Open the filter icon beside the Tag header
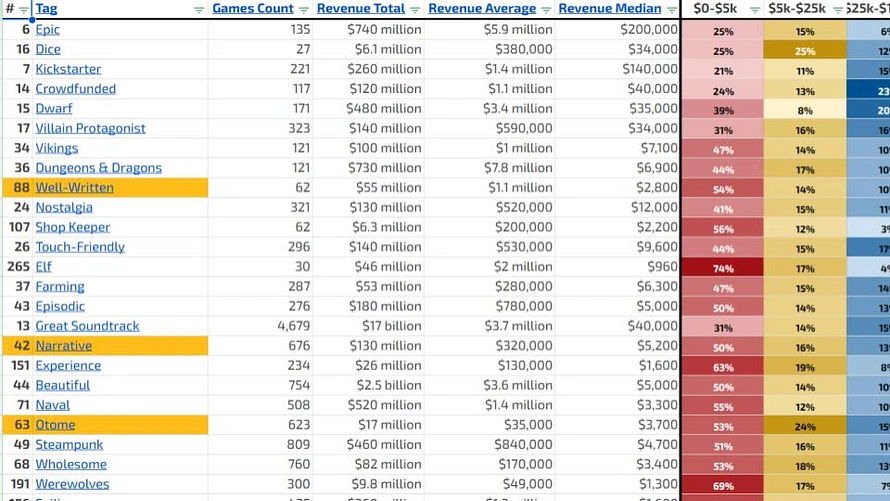The width and height of the screenshot is (890, 501). [199, 10]
